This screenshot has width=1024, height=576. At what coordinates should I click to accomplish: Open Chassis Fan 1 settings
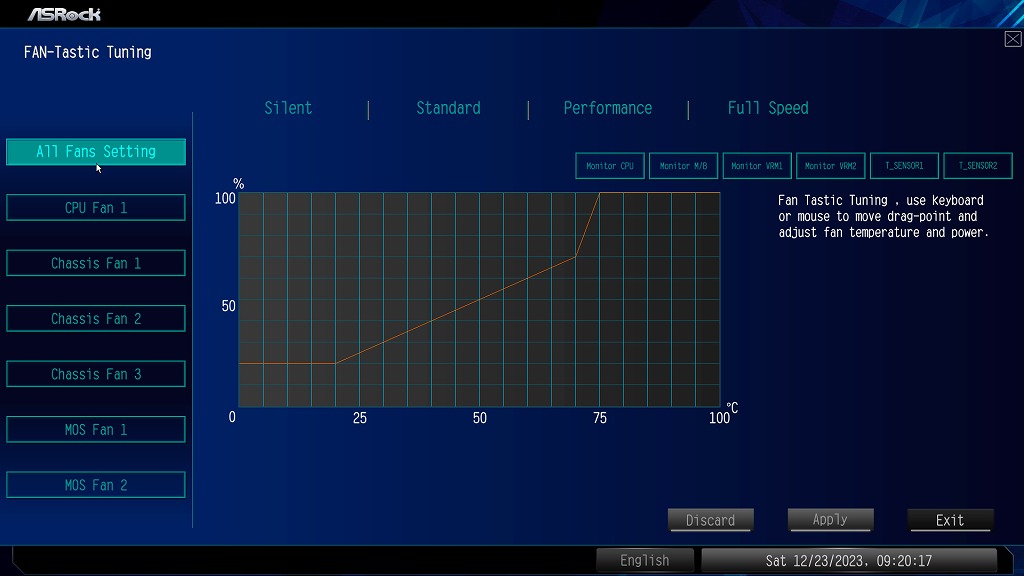(96, 263)
